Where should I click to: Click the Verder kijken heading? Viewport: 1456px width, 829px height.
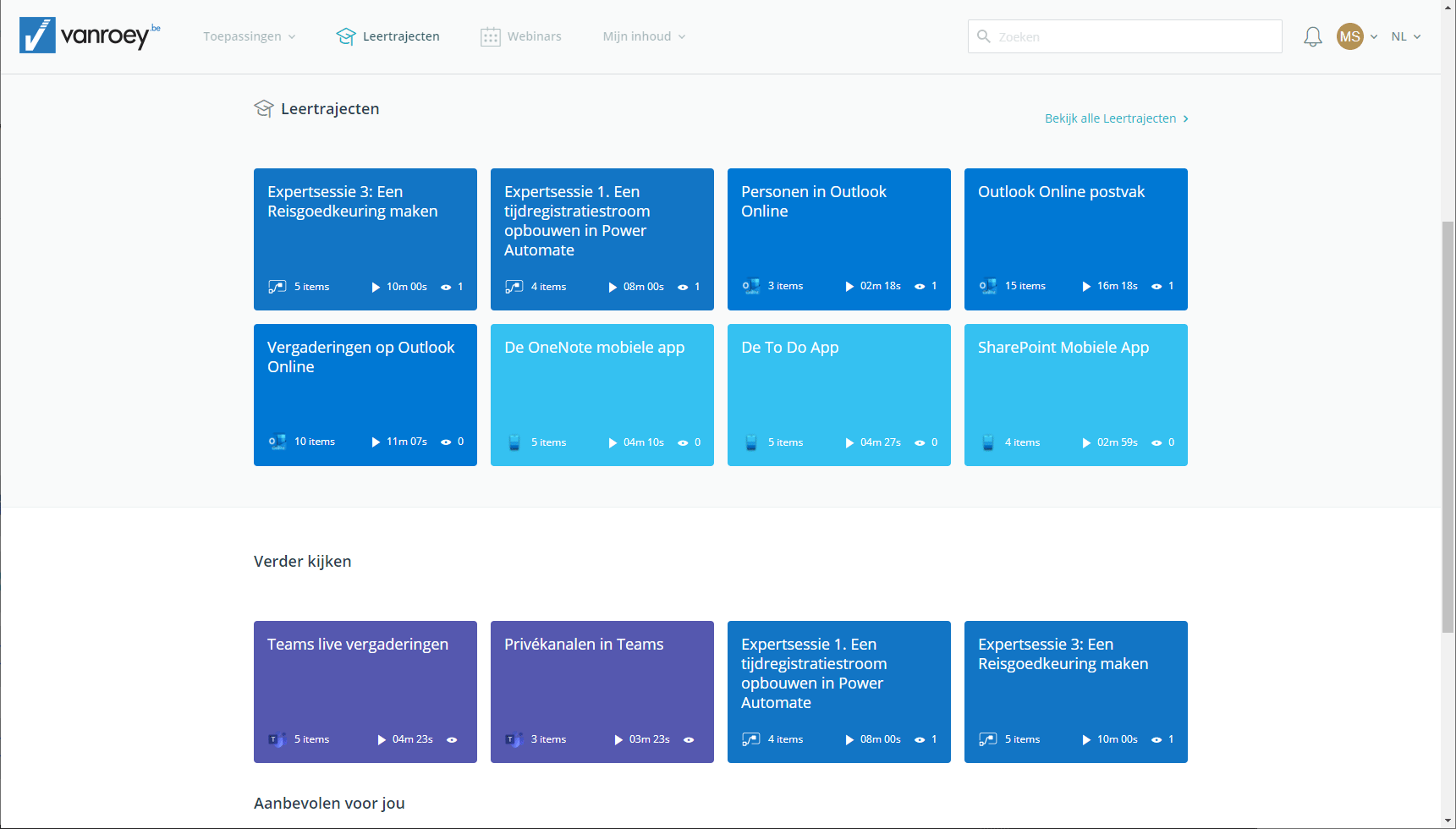(303, 561)
